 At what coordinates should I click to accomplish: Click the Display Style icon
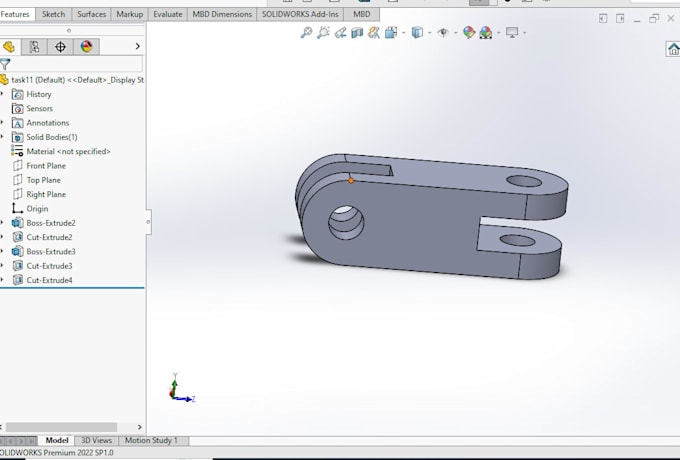[417, 33]
